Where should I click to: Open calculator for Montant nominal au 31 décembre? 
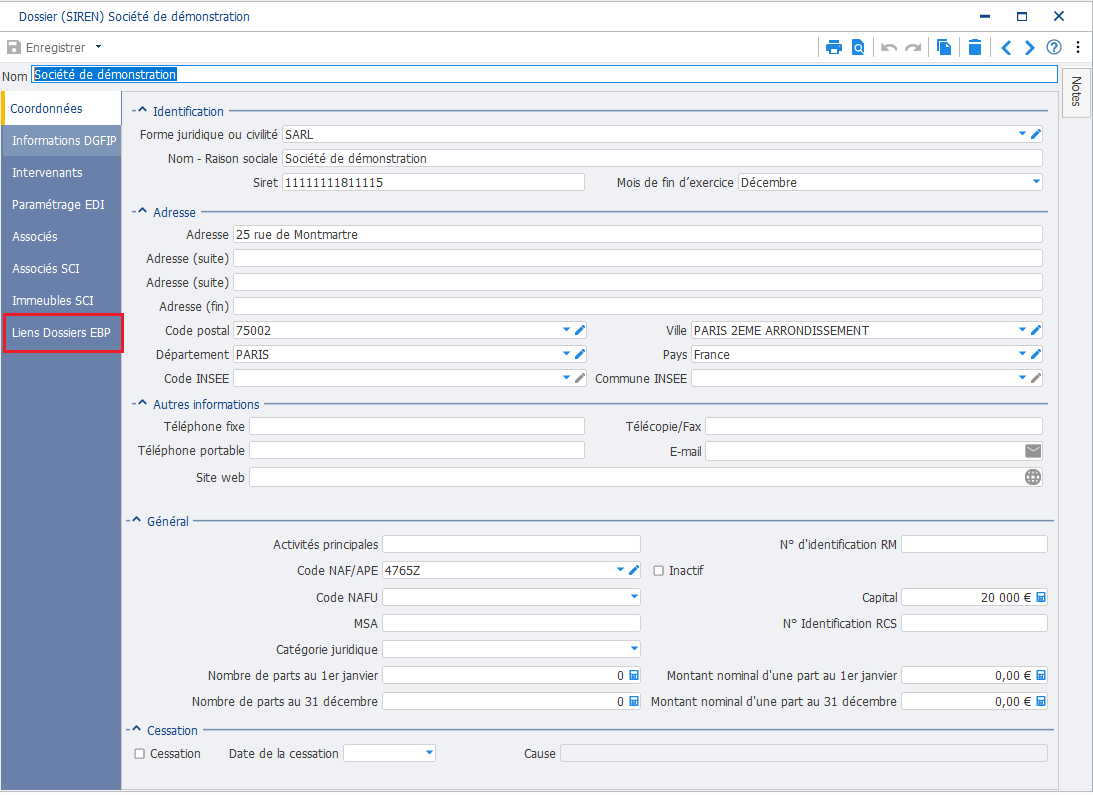[x=1041, y=701]
